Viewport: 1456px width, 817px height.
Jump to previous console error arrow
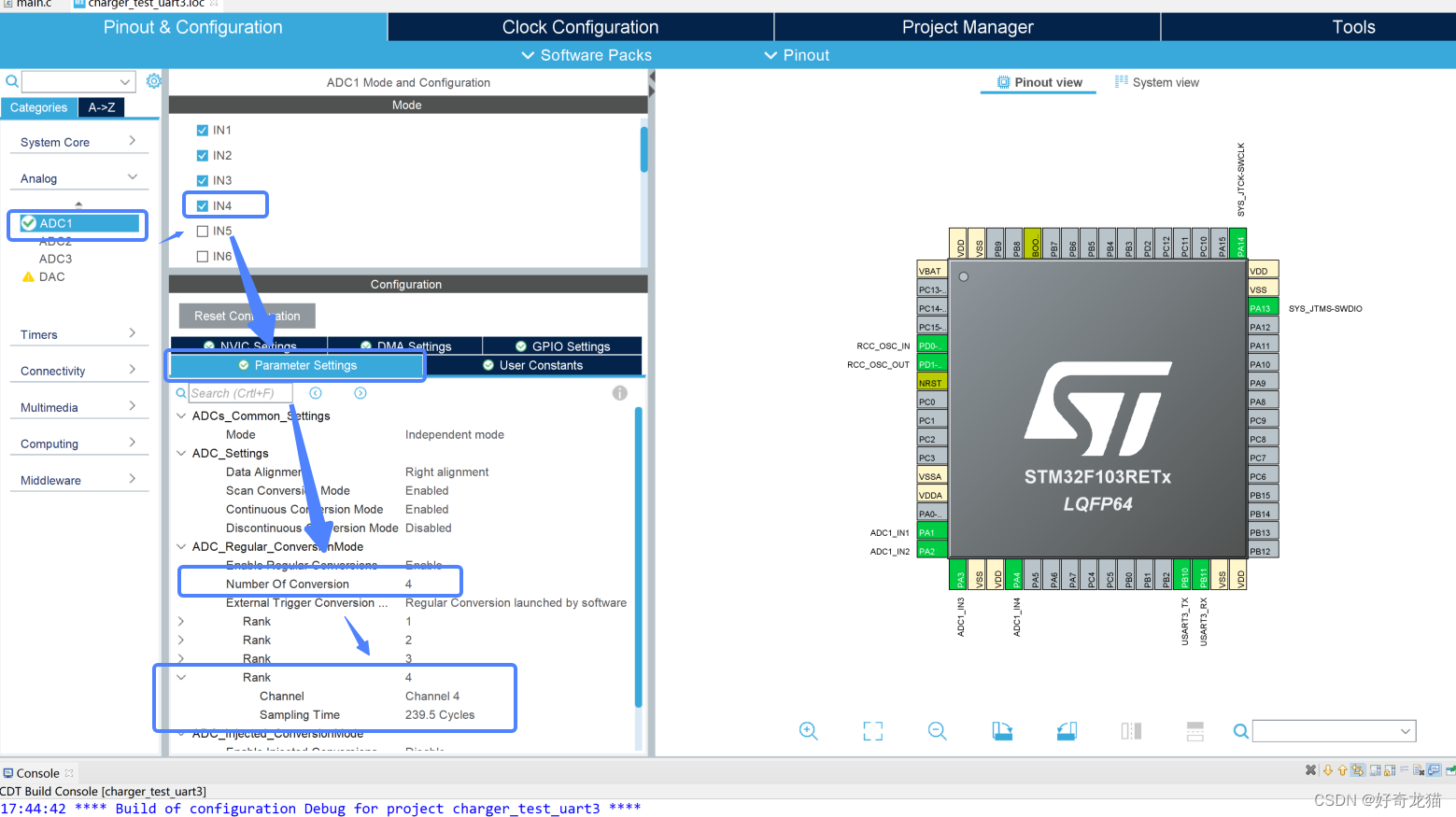point(1342,770)
